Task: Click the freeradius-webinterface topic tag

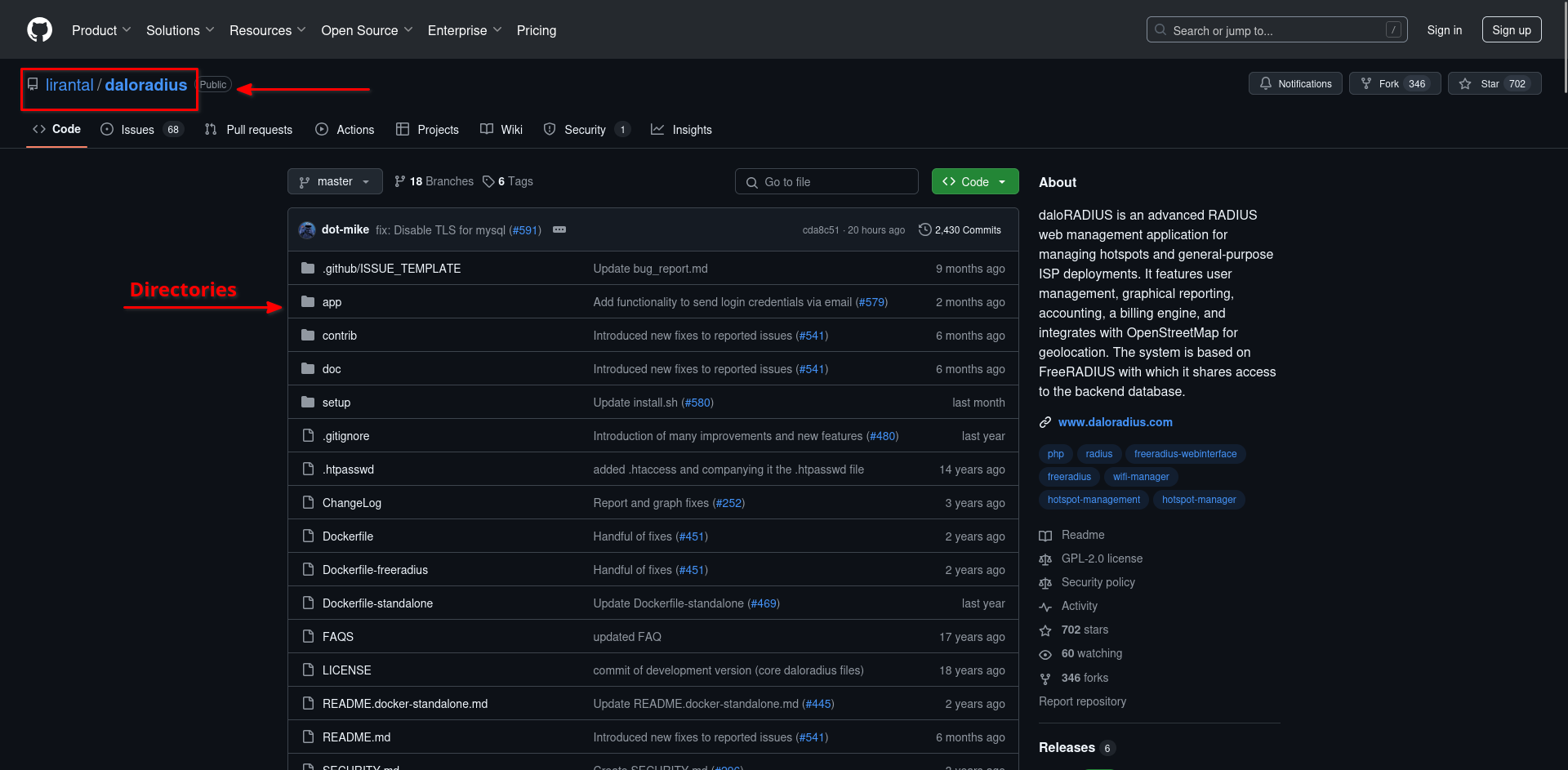Action: point(1185,454)
